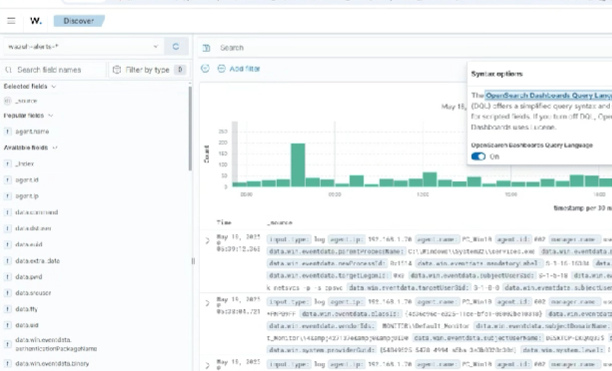Select the data.euid field

tap(29, 244)
